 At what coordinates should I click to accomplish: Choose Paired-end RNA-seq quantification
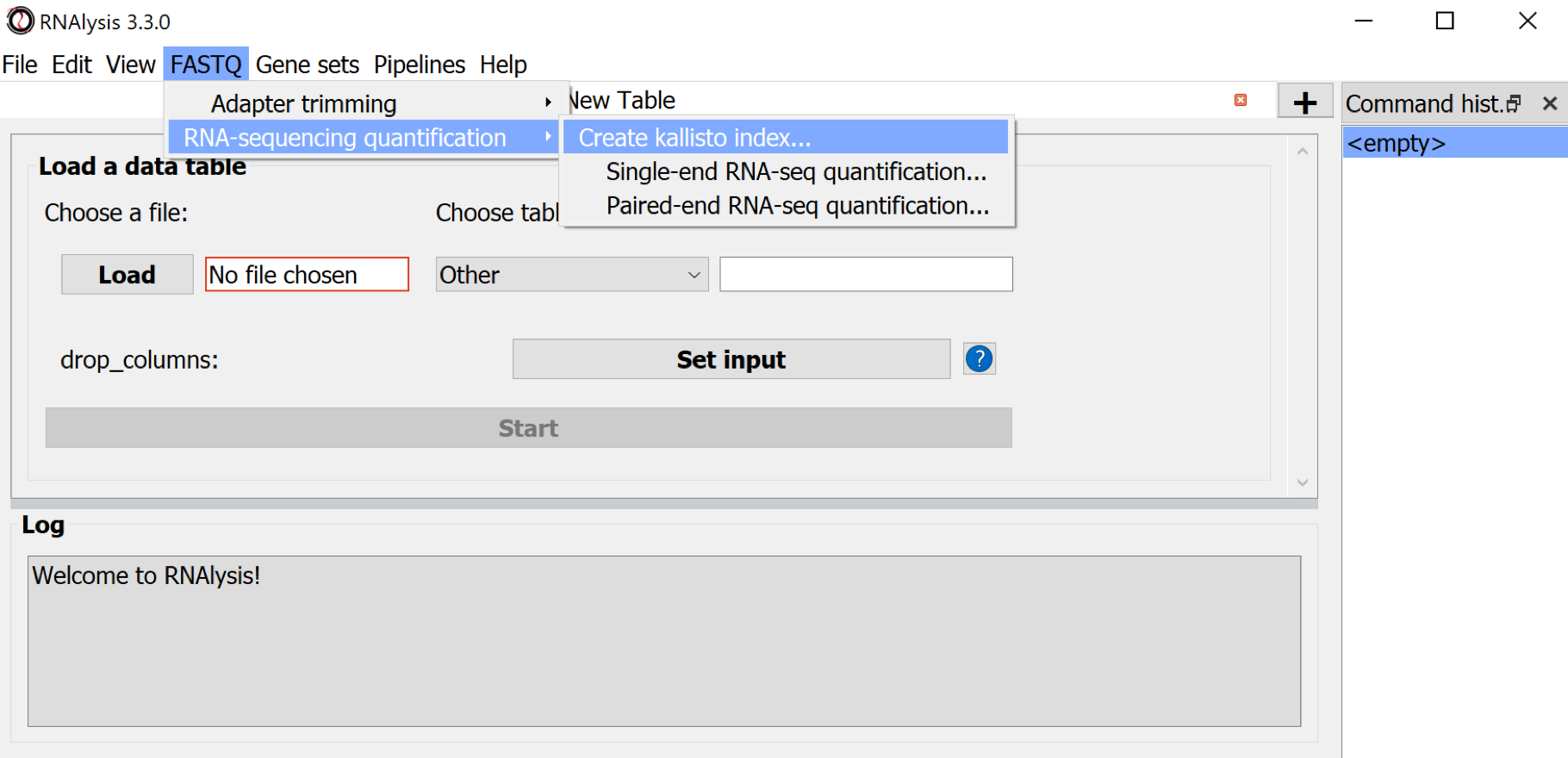tap(797, 207)
